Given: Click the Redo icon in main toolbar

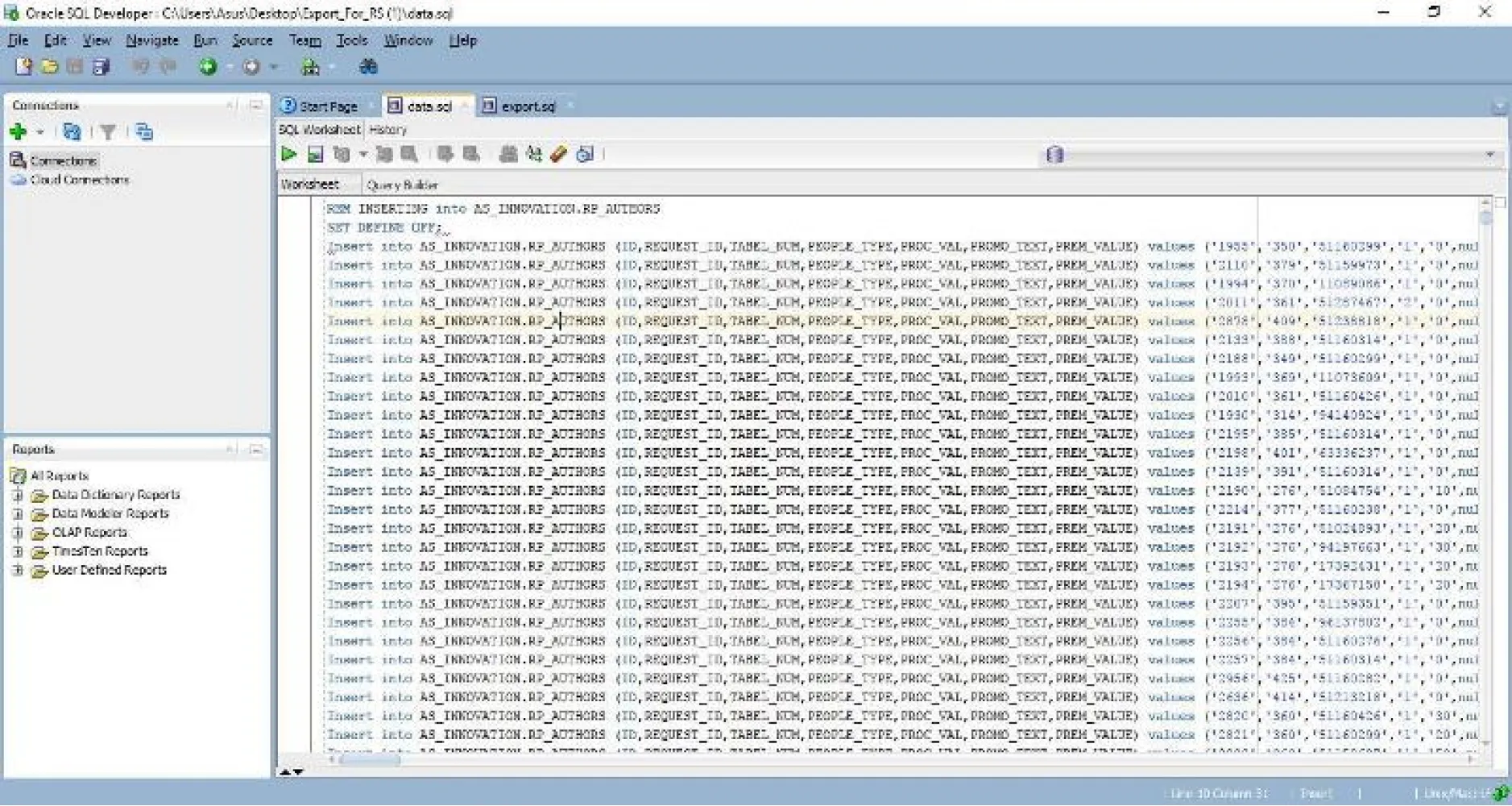Looking at the screenshot, I should [x=168, y=67].
